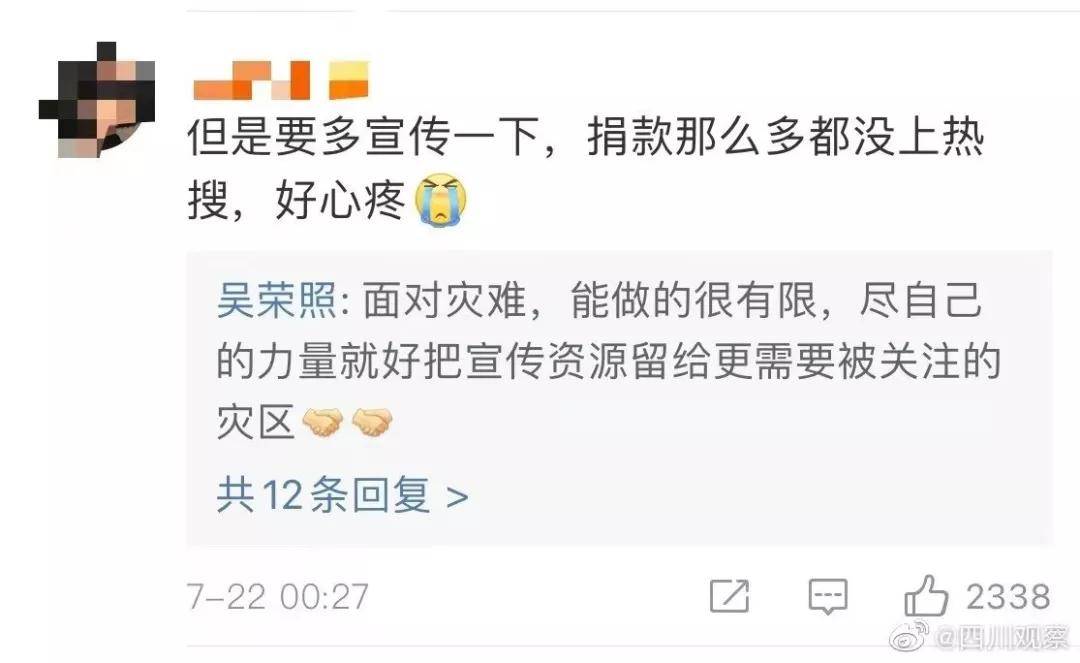
Task: Click the Weibo logo watermark
Action: click(908, 636)
